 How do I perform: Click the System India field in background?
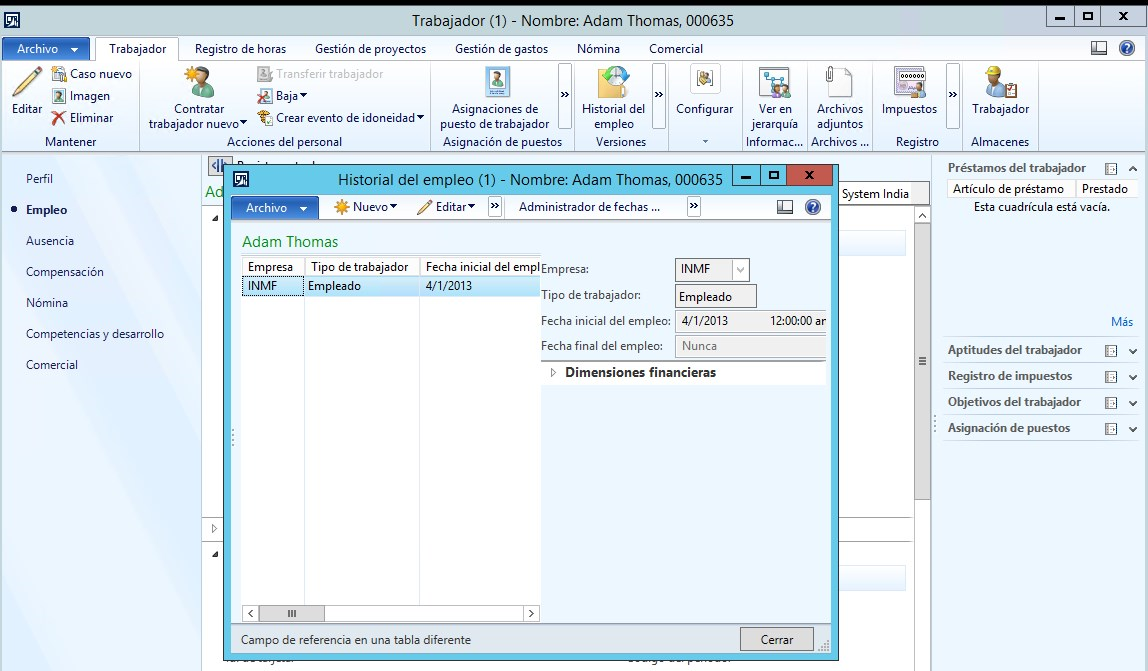coord(884,194)
